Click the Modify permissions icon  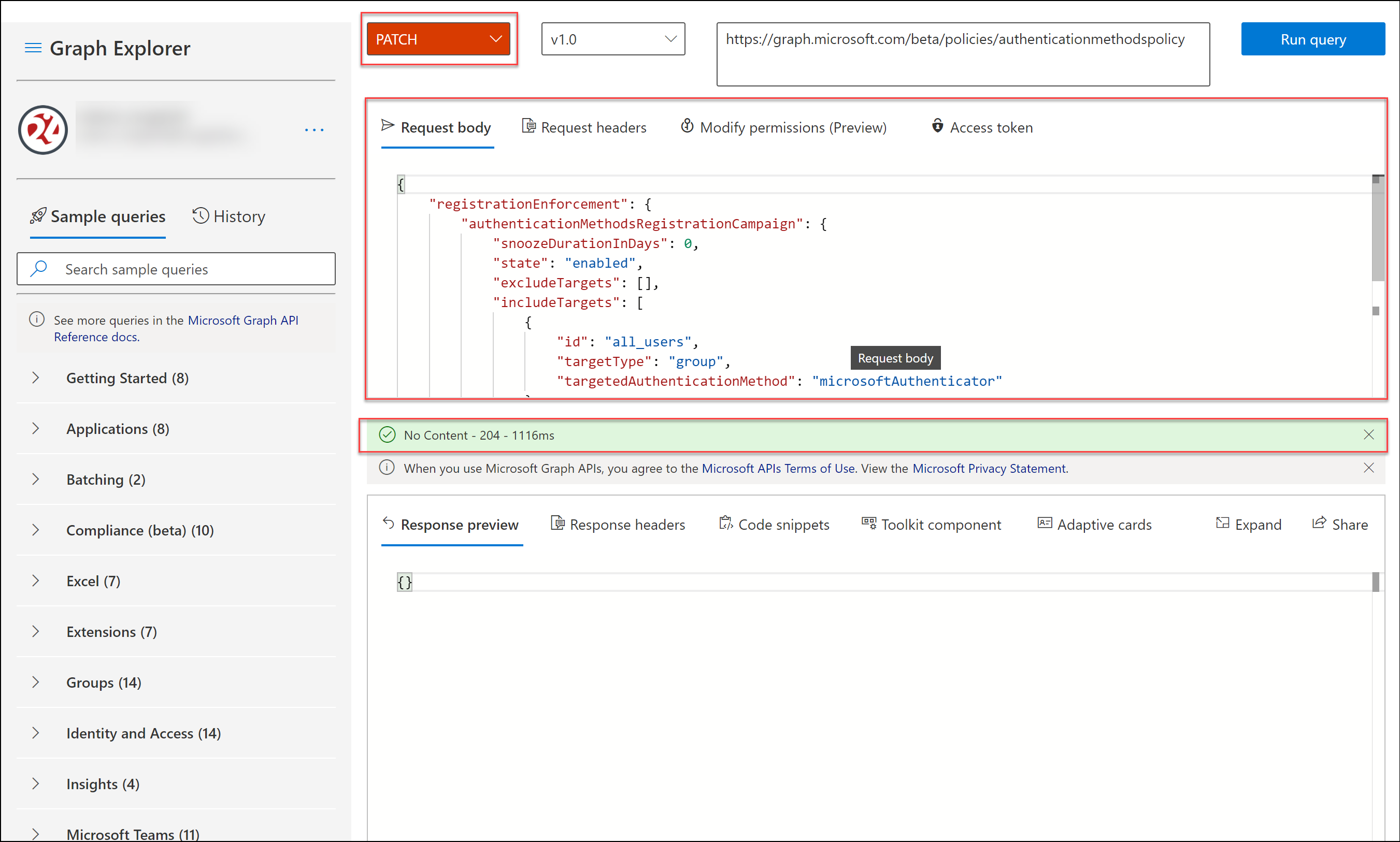point(687,126)
